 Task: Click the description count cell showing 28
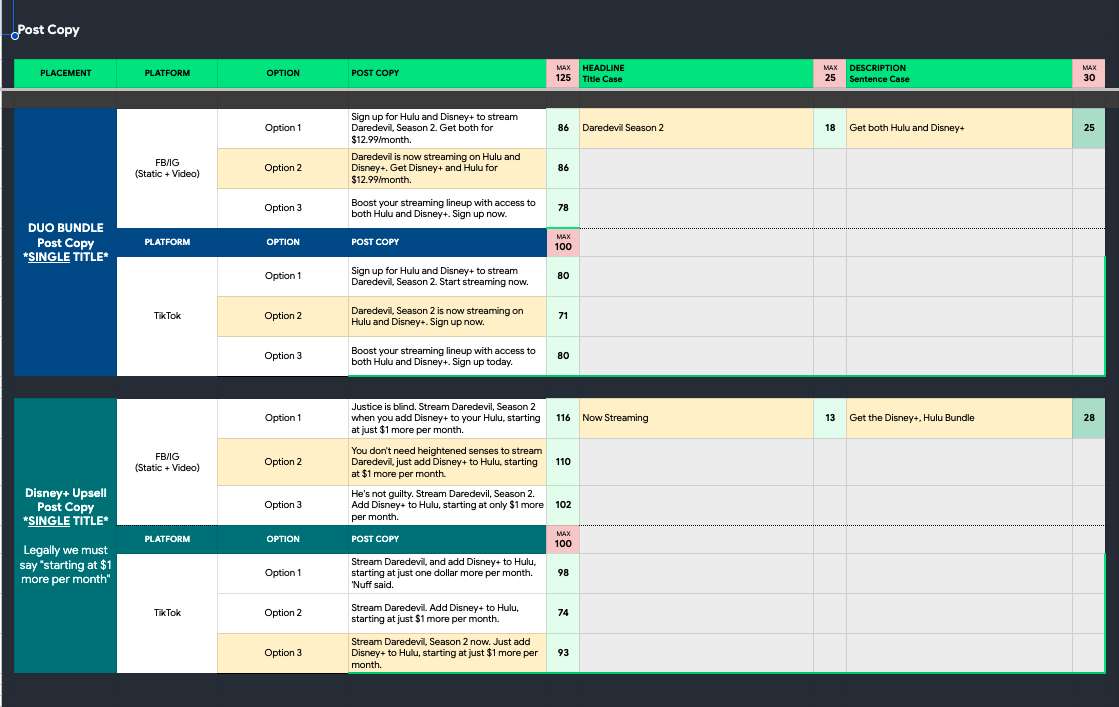point(1088,418)
